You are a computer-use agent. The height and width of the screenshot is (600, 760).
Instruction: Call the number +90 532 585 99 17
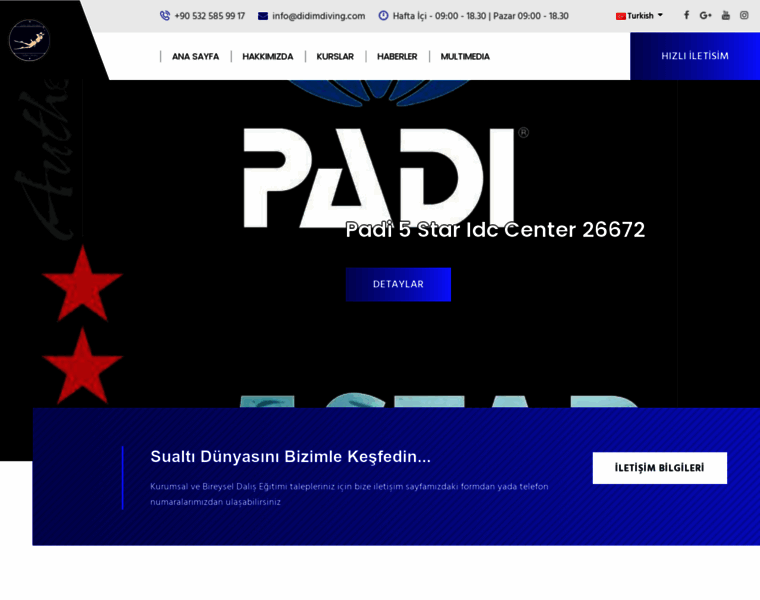tap(209, 16)
